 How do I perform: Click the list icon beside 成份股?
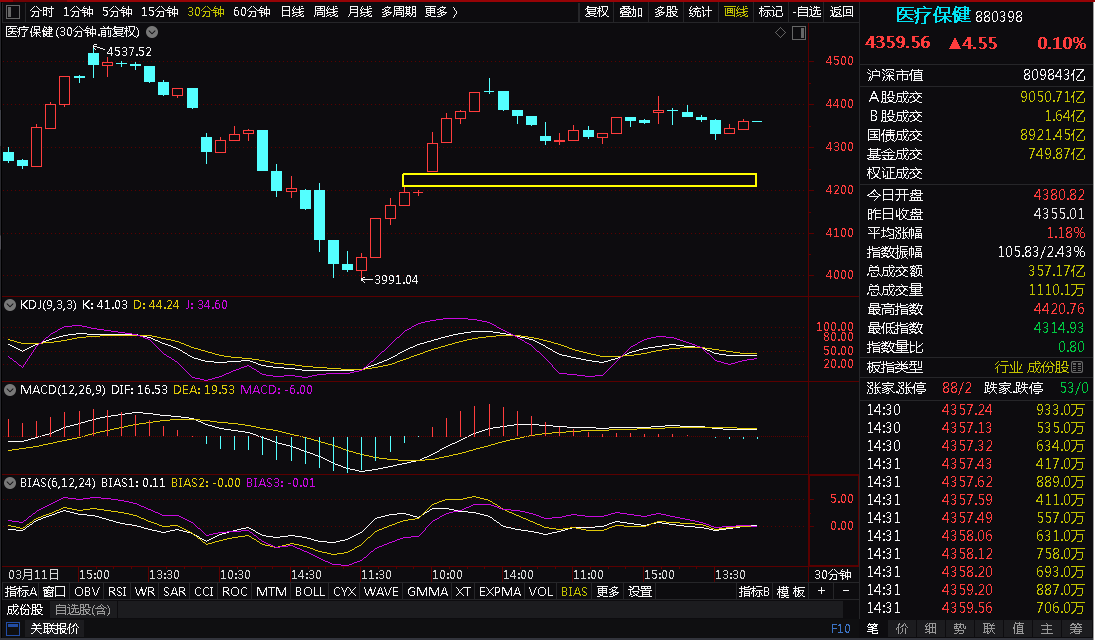[1077, 367]
